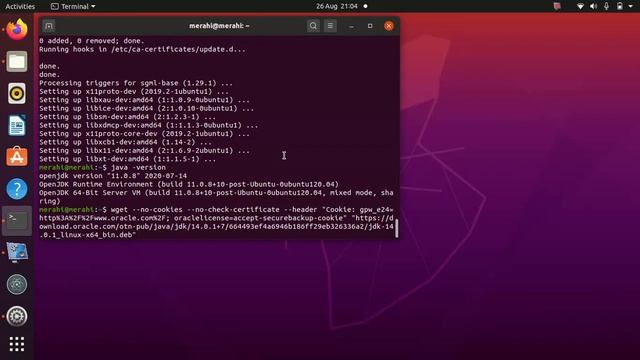The width and height of the screenshot is (640, 360).
Task: Click the volume icon in top bar
Action: [x=593, y=6]
